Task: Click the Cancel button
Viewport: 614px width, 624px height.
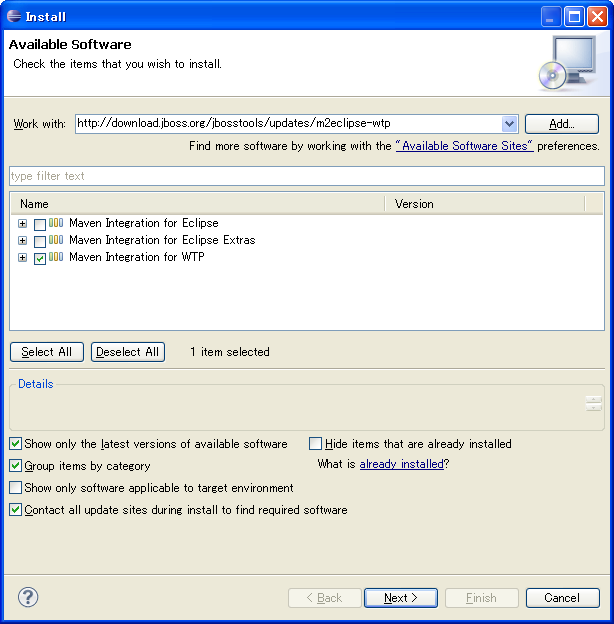Action: tap(562, 598)
